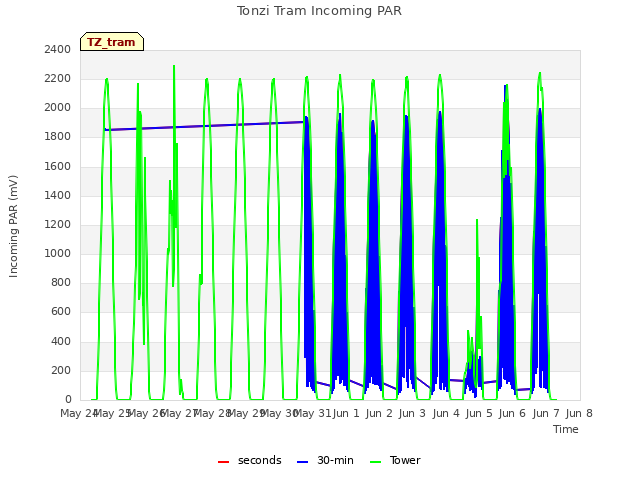
Task: Toggle the 30-min series in the legend
Action: pyautogui.click(x=325, y=460)
